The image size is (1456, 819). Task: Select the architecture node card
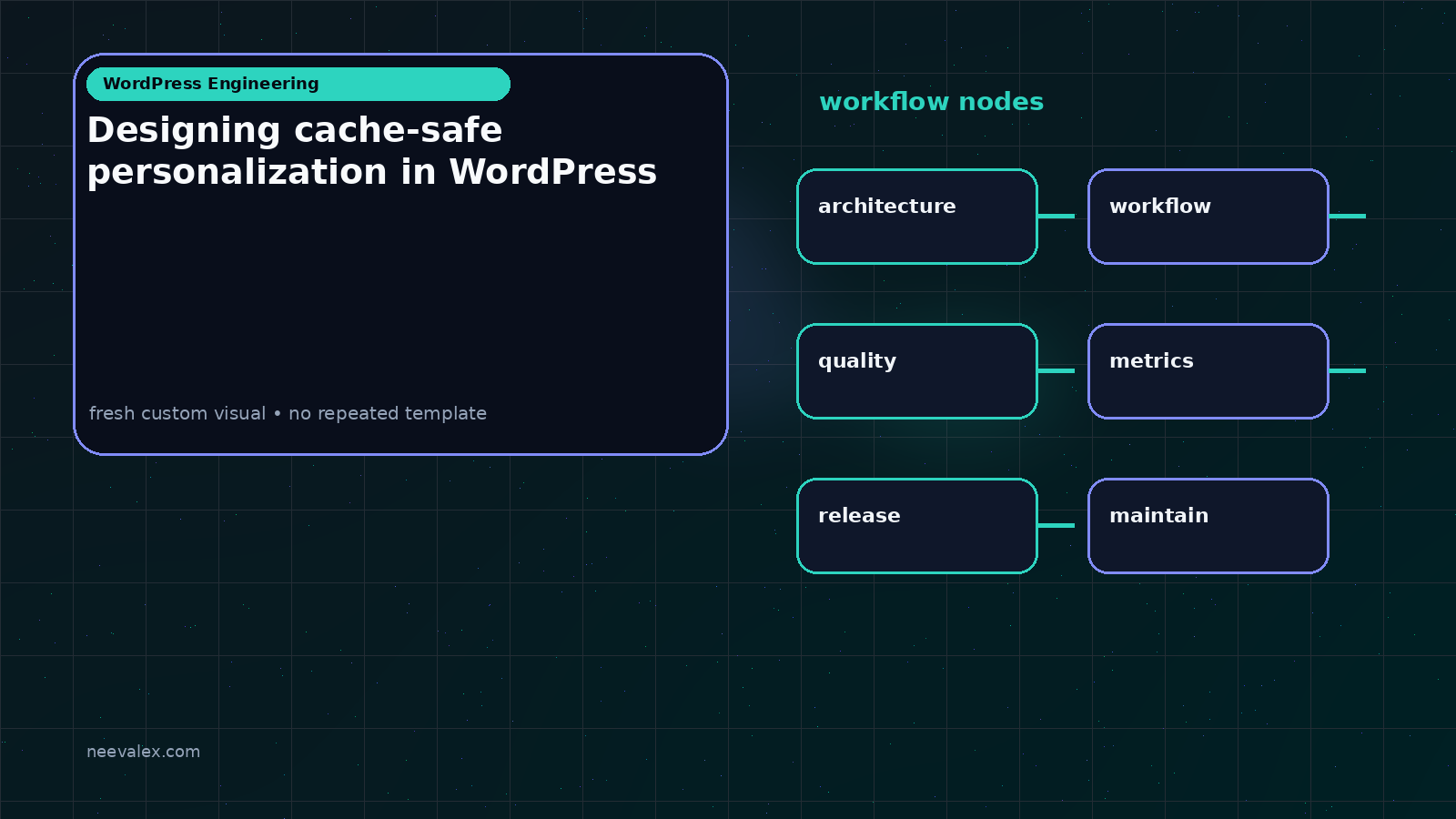click(917, 217)
